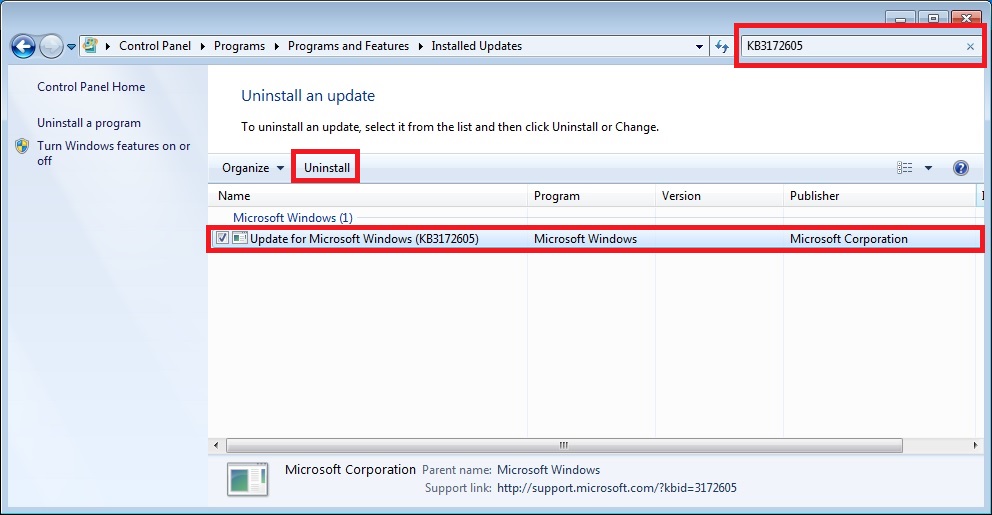Expand arrow after Programs breadcrumb
Image resolution: width=992 pixels, height=515 pixels.
point(276,46)
